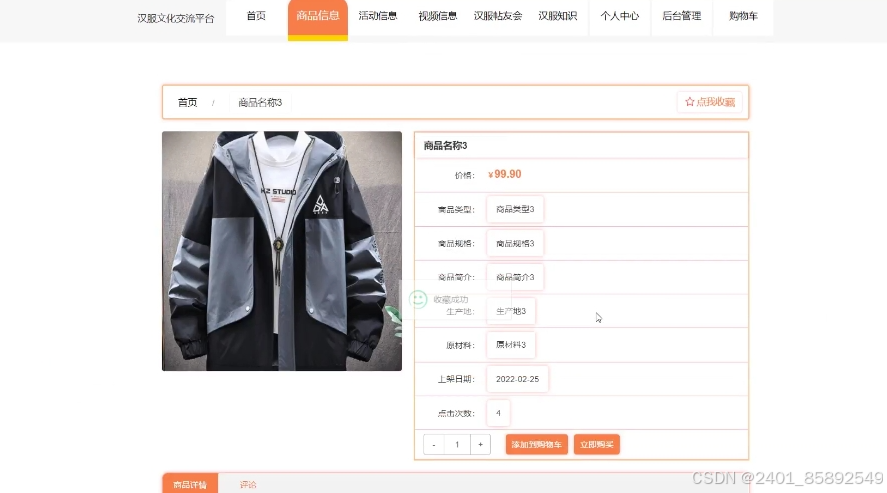The width and height of the screenshot is (887, 493).
Task: Focus the quantity input field
Action: tap(457, 444)
